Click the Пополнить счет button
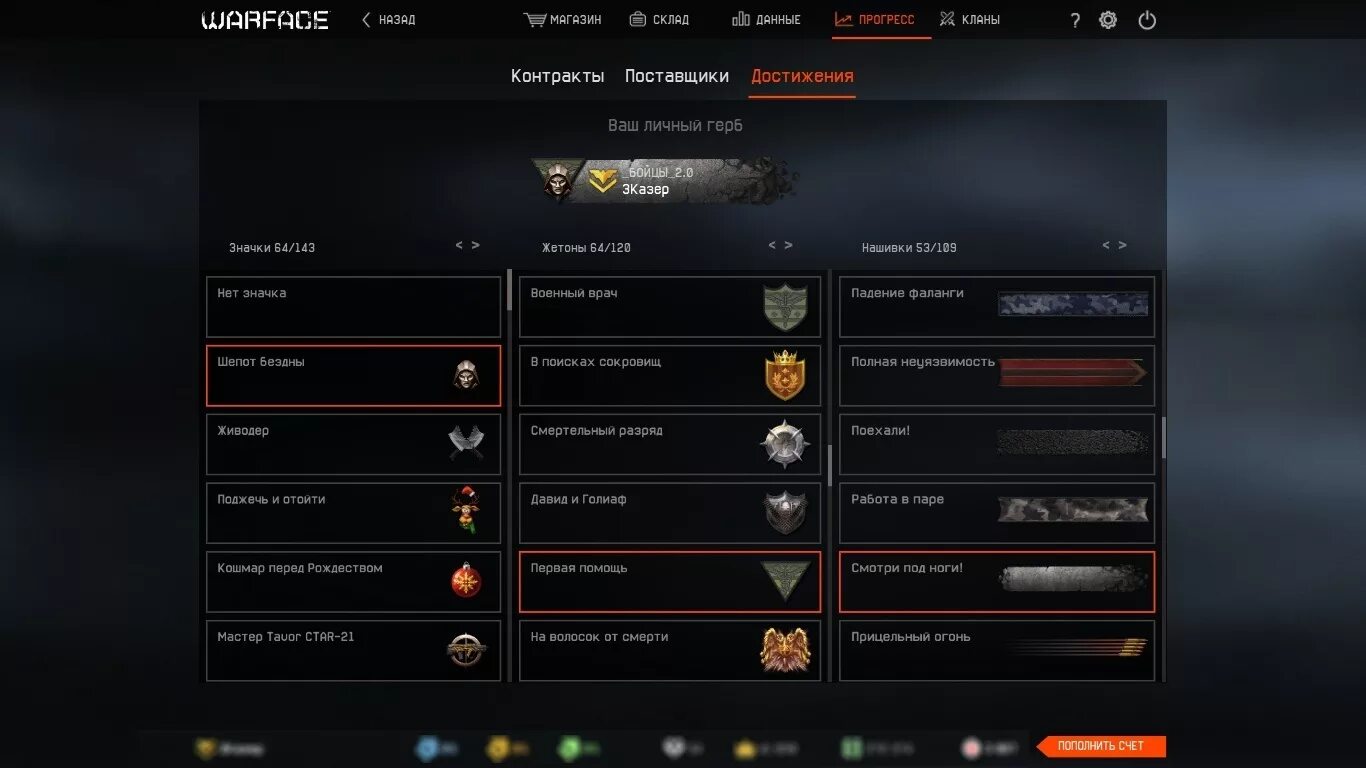This screenshot has height=768, width=1366. 1100,746
